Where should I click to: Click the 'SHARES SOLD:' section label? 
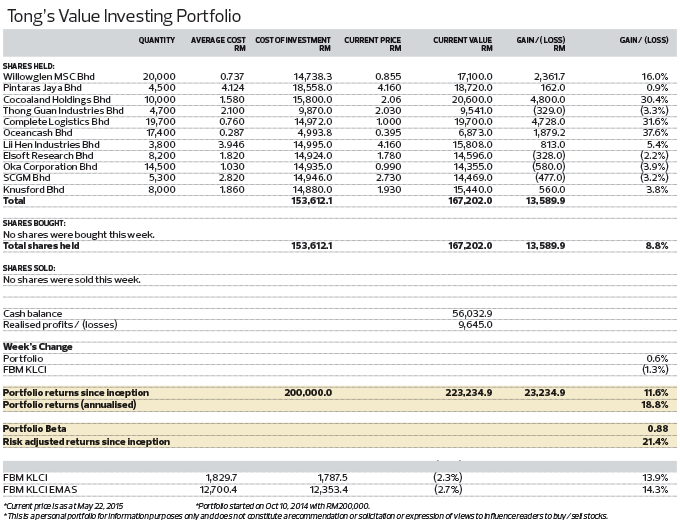point(29,268)
